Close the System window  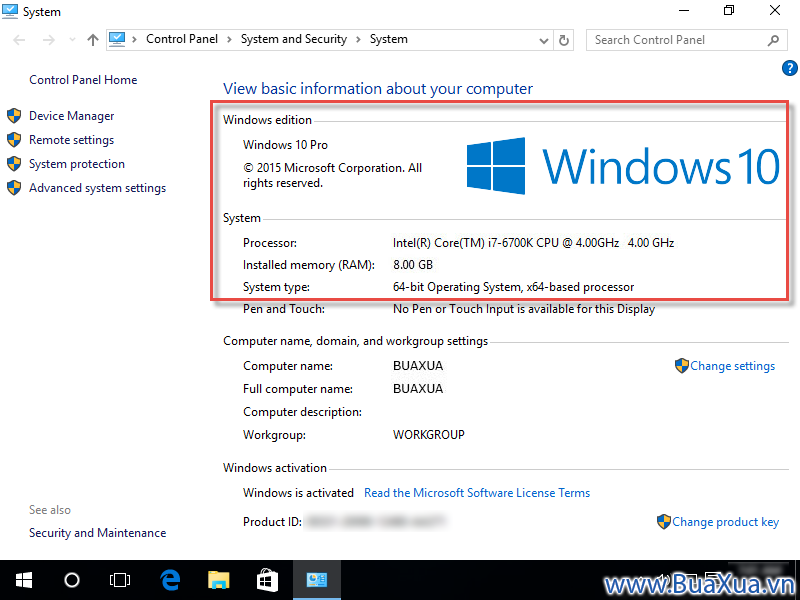coord(774,10)
